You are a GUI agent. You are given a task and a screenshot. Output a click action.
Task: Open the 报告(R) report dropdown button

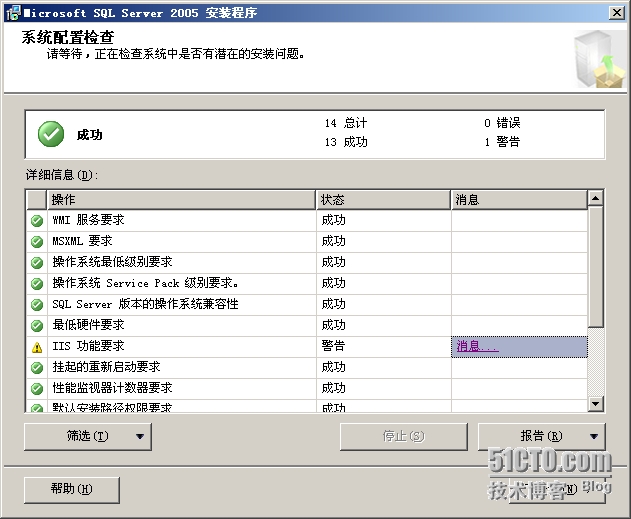541,437
